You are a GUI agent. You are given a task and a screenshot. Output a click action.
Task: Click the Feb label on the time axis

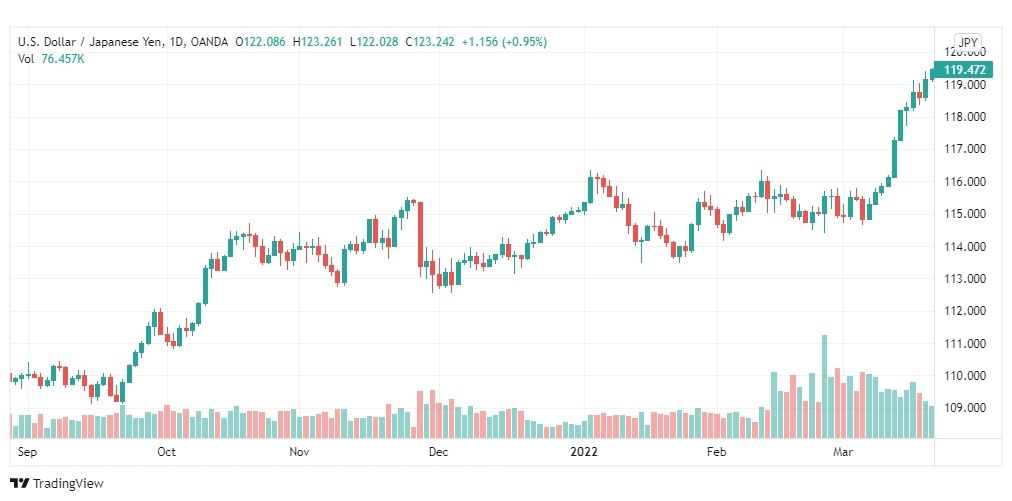716,452
